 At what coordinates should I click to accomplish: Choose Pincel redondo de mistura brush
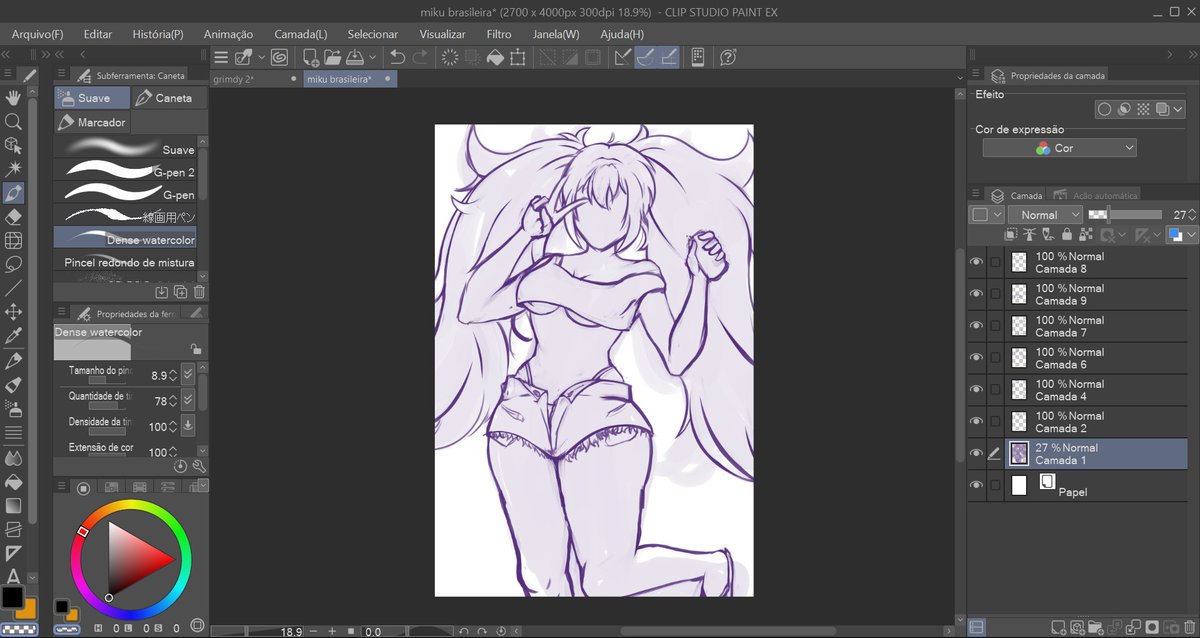[x=125, y=262]
